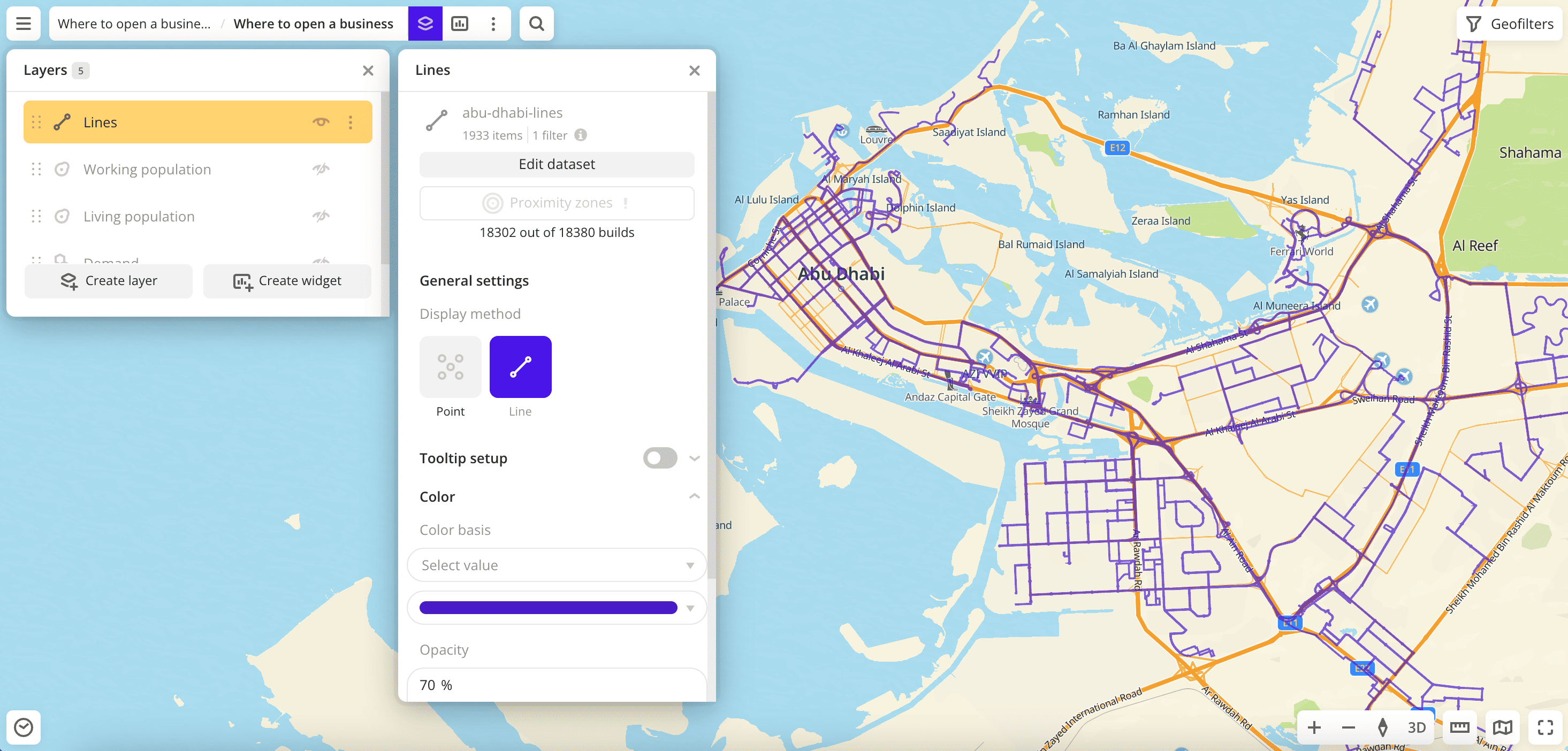Open the Color basis Select value dropdown

[x=557, y=565]
